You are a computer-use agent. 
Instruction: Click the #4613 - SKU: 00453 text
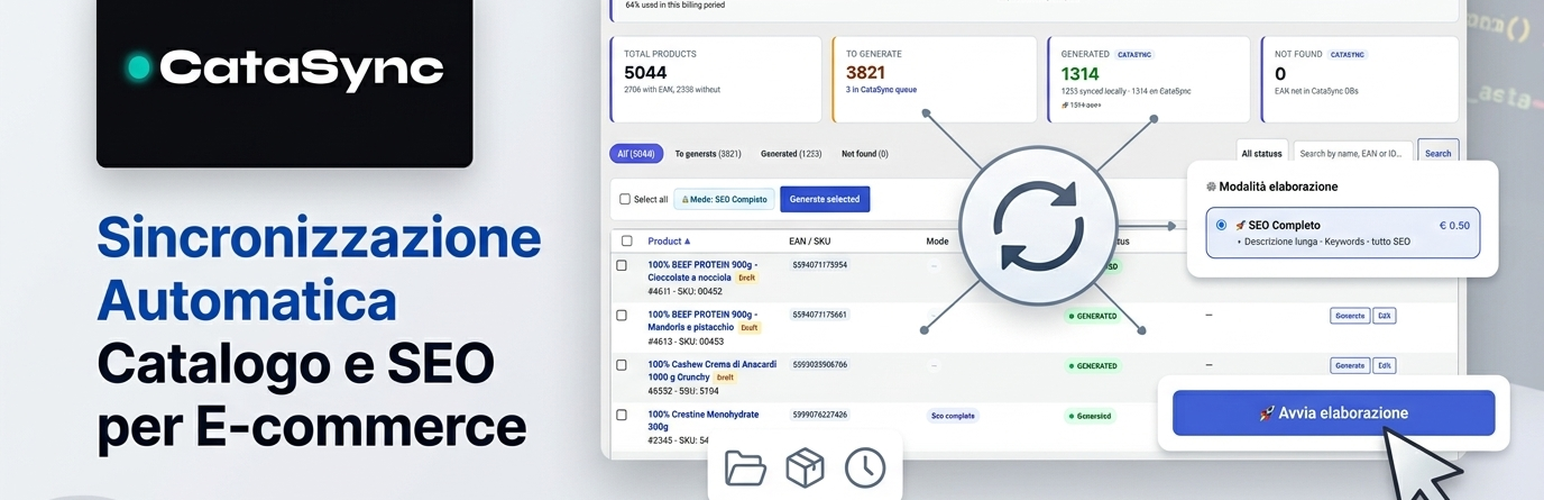[x=685, y=341]
